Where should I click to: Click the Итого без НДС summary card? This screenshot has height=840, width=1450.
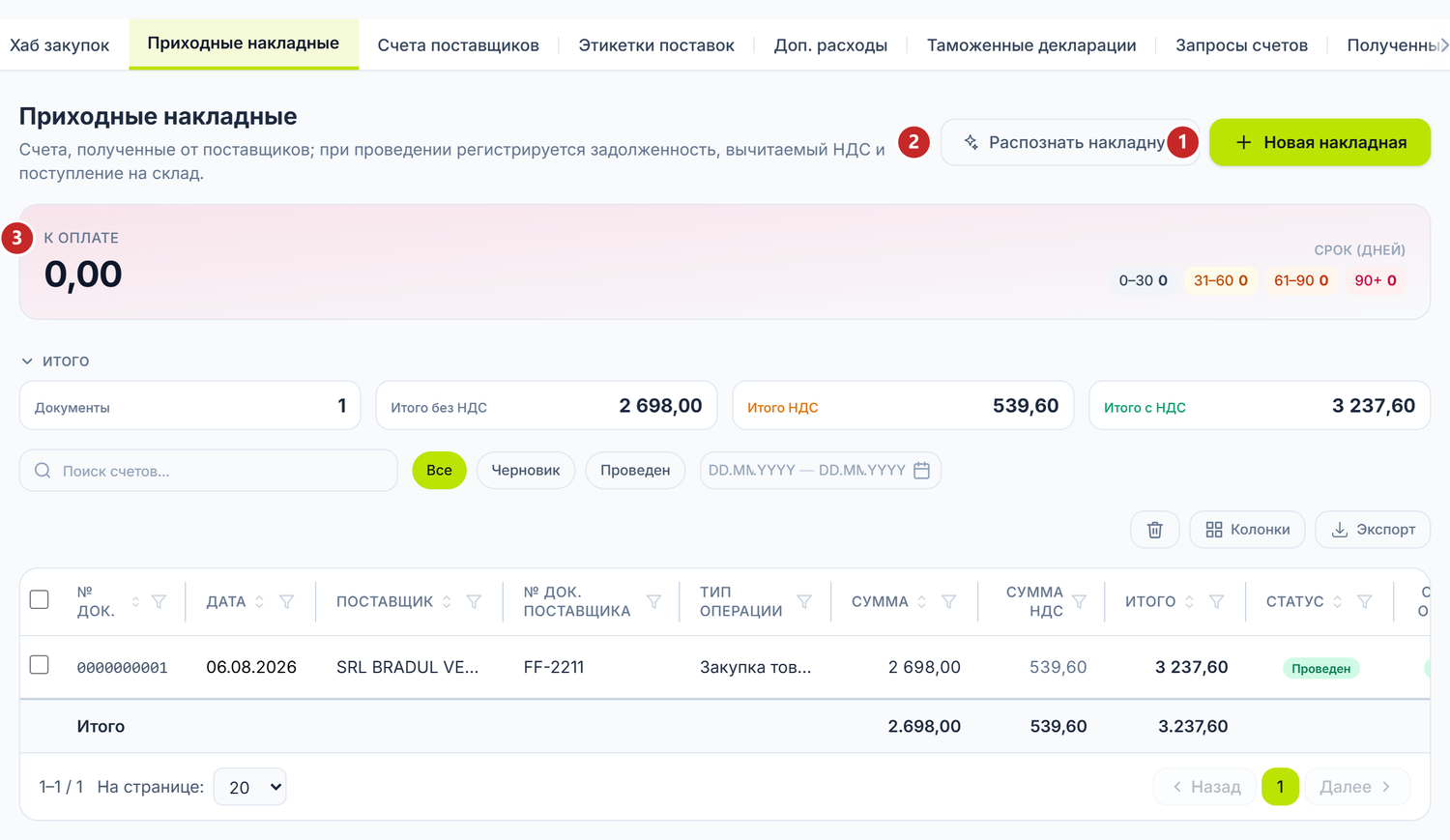(546, 406)
